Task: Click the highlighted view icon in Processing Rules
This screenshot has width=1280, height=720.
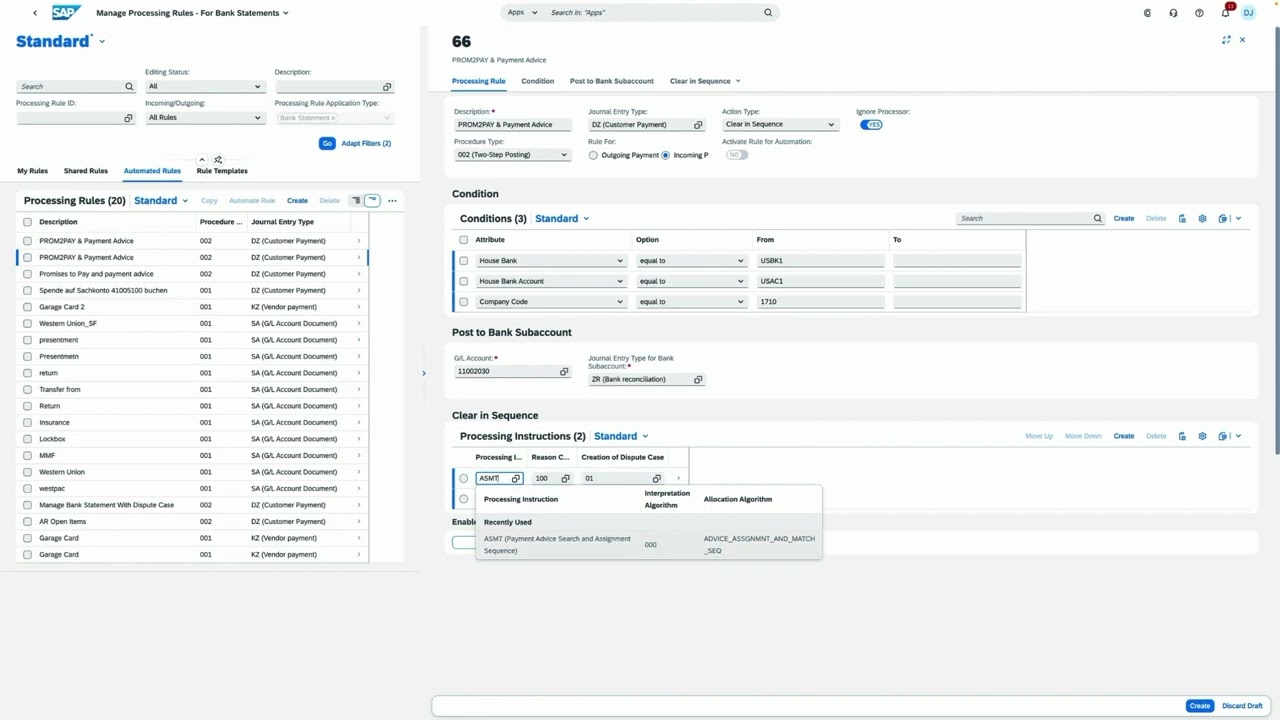Action: (x=372, y=200)
